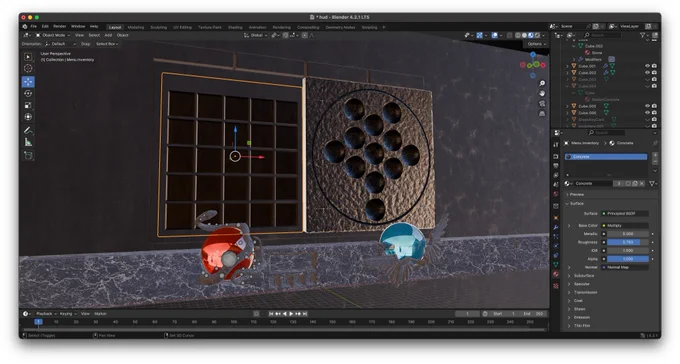Expand the Modifiers outliner row
The height and width of the screenshot is (364, 680).
(x=574, y=59)
